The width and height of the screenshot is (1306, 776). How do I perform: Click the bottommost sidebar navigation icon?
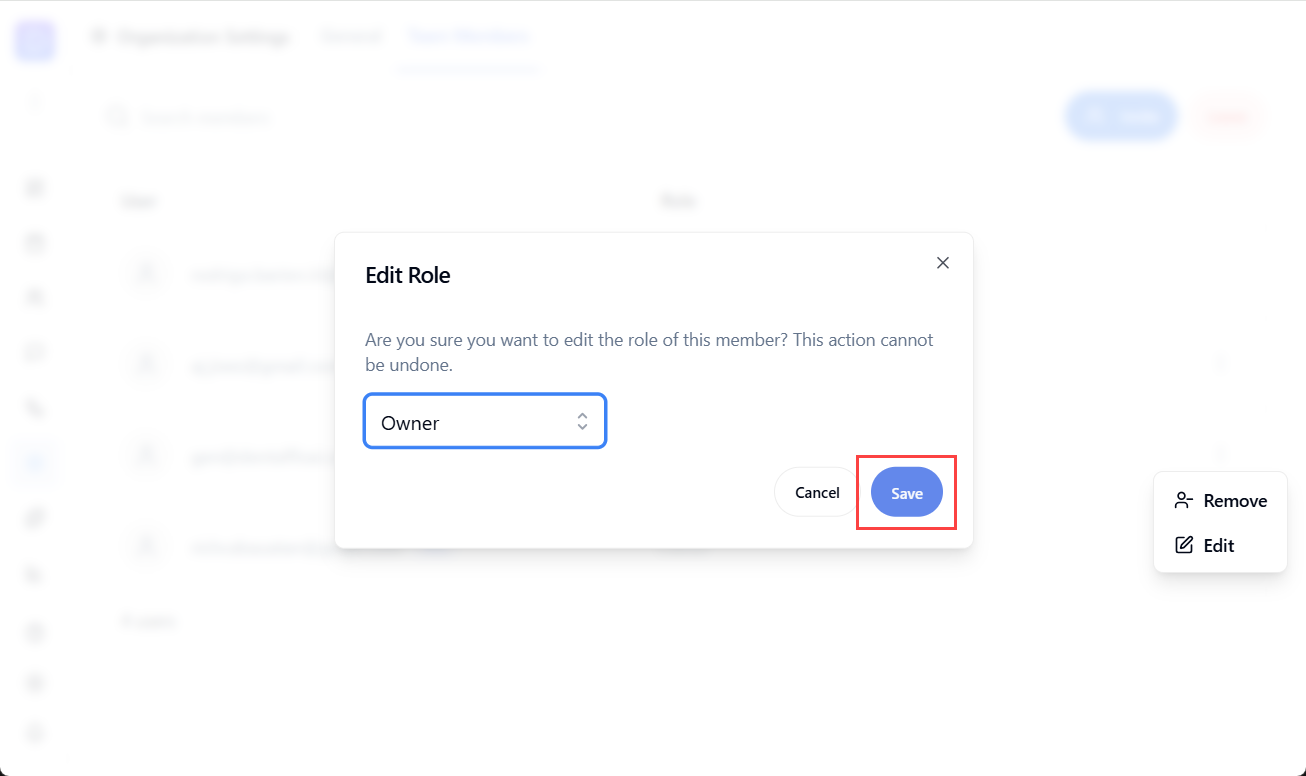[x=34, y=733]
